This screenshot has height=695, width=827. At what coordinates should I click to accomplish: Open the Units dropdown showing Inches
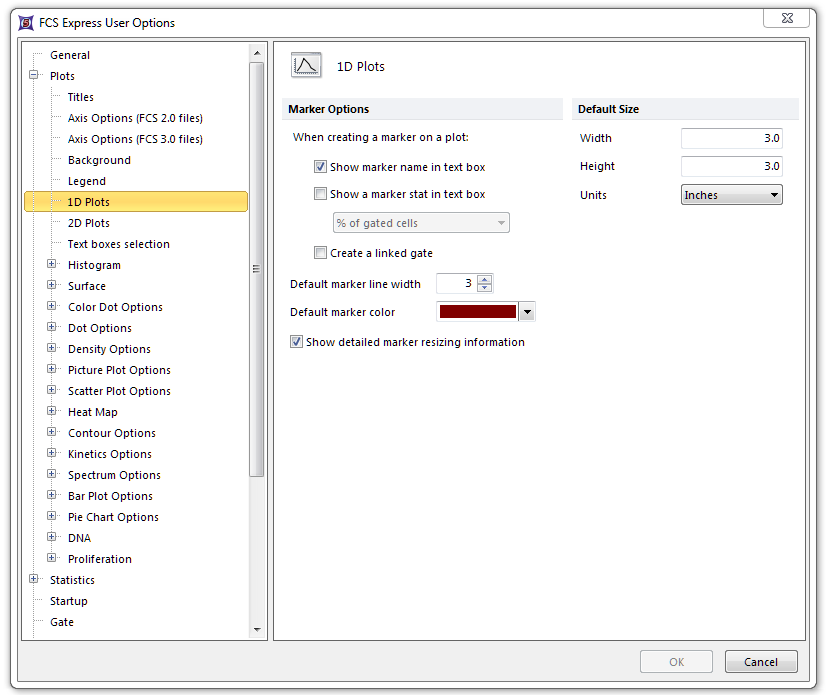tap(731, 195)
